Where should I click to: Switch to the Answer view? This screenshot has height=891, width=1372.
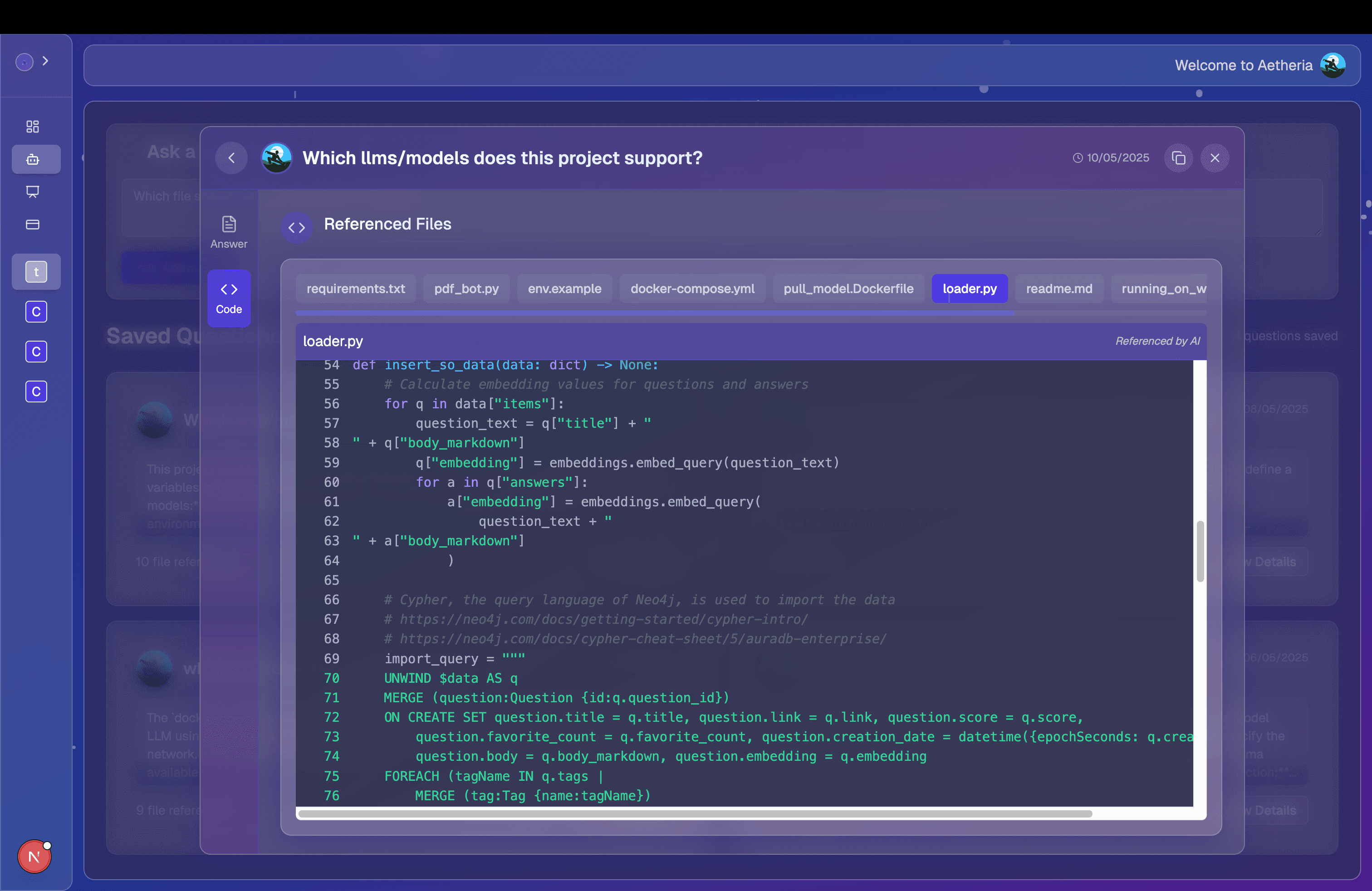(228, 232)
